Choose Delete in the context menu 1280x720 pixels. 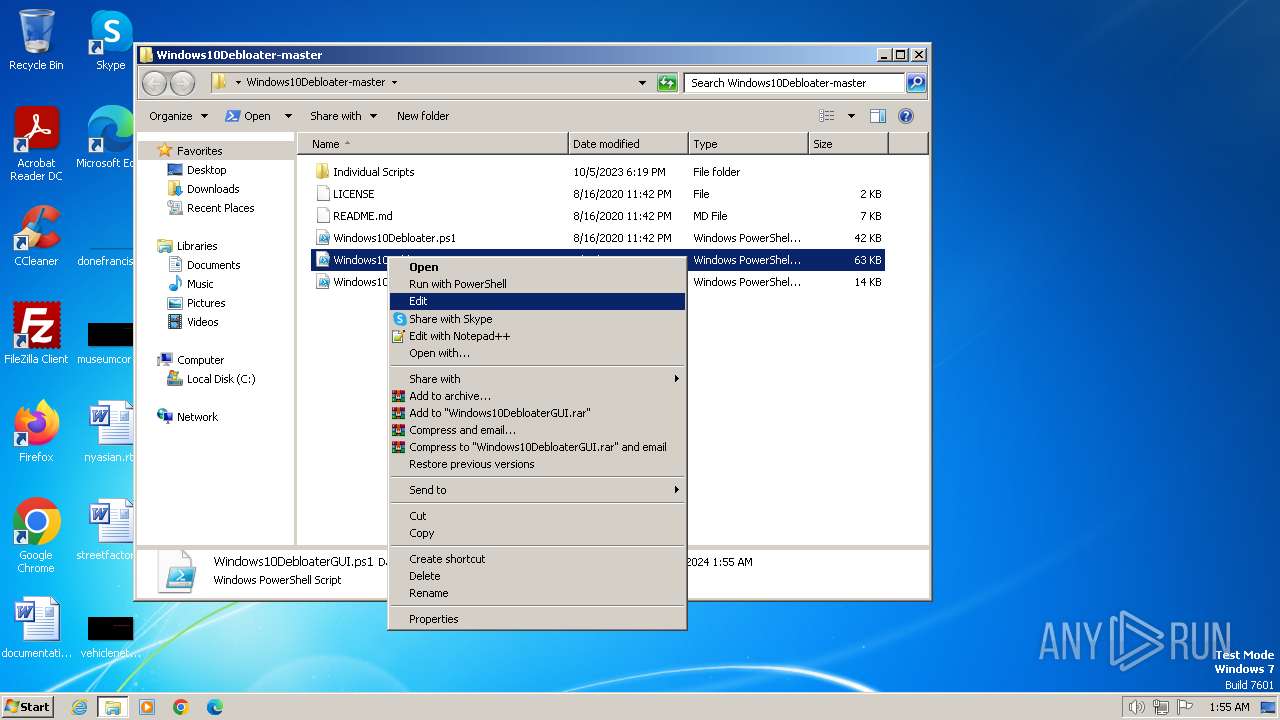coord(537,576)
